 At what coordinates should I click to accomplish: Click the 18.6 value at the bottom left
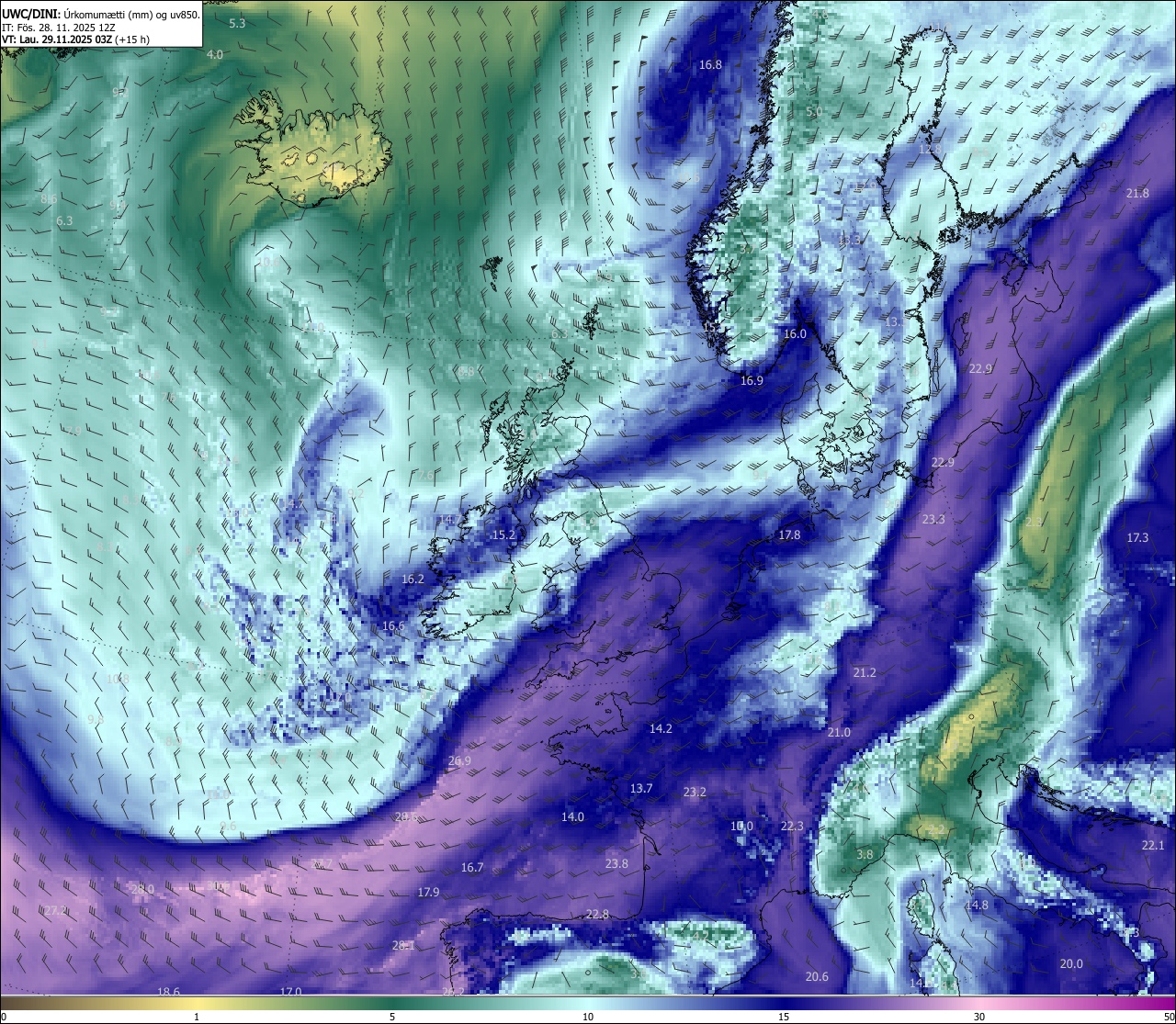[x=168, y=992]
